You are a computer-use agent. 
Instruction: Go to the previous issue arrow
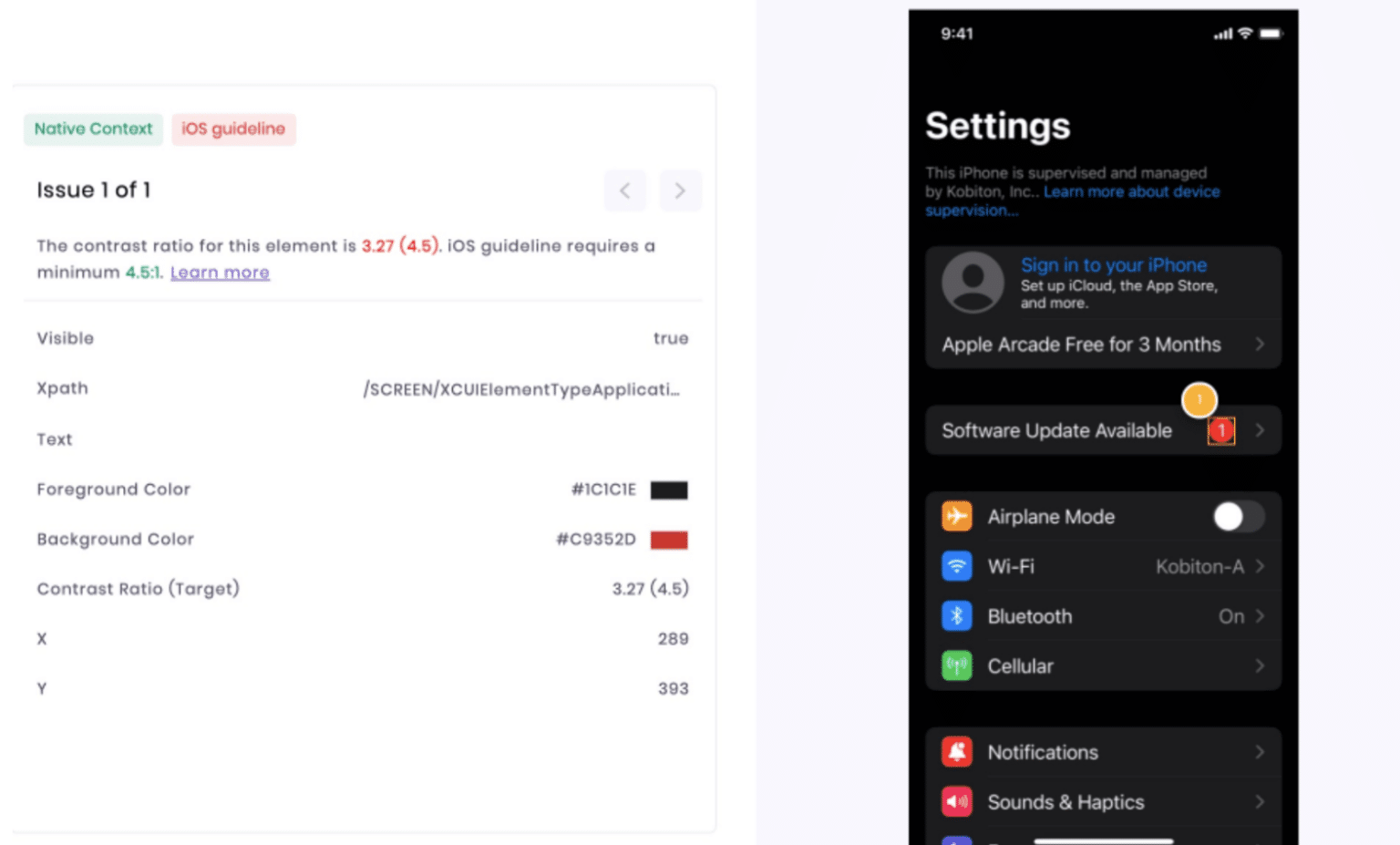(625, 191)
